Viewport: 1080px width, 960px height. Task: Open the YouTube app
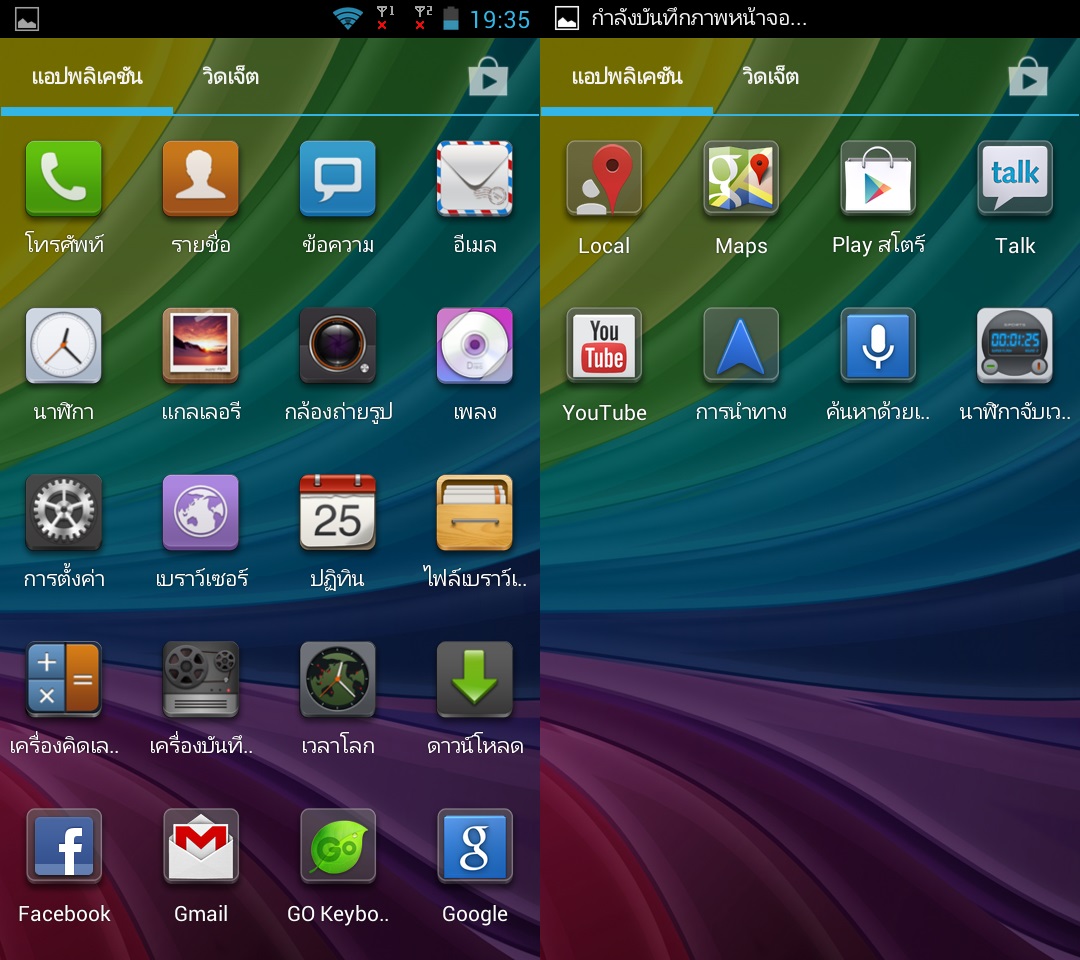[604, 345]
